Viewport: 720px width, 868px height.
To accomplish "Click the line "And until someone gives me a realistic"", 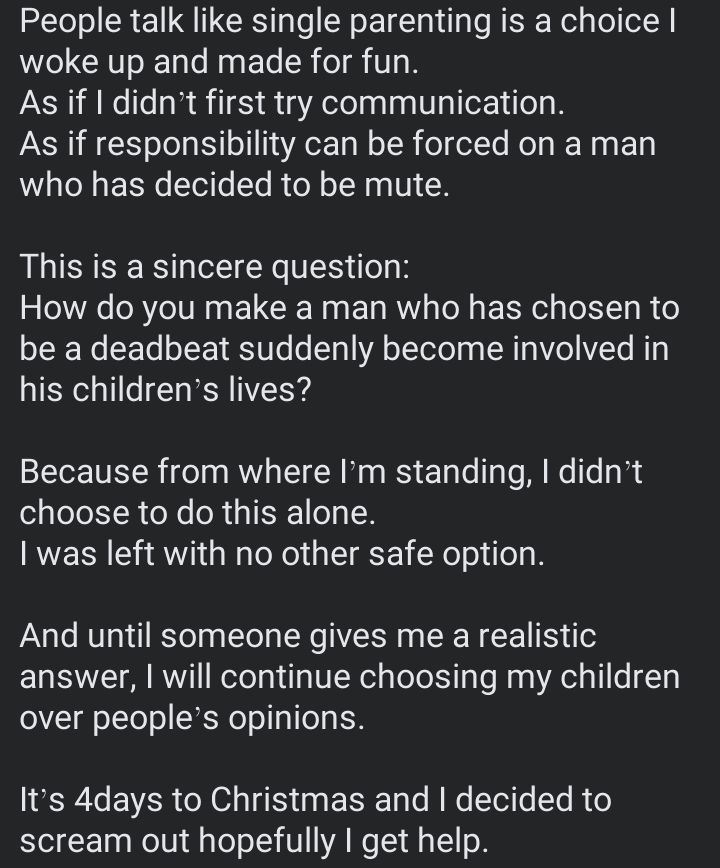I will [308, 636].
